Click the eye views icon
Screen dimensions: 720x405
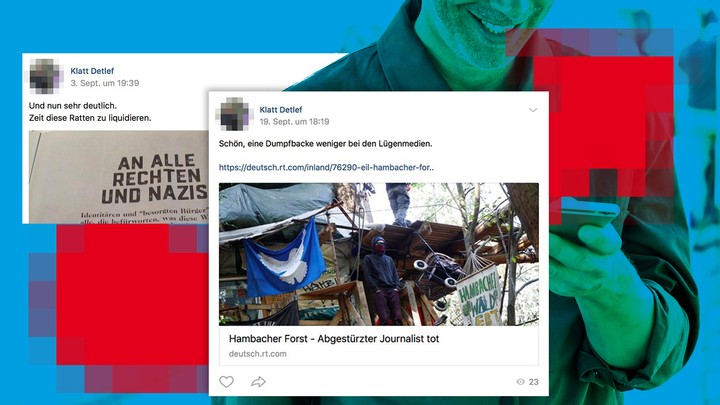pyautogui.click(x=520, y=382)
